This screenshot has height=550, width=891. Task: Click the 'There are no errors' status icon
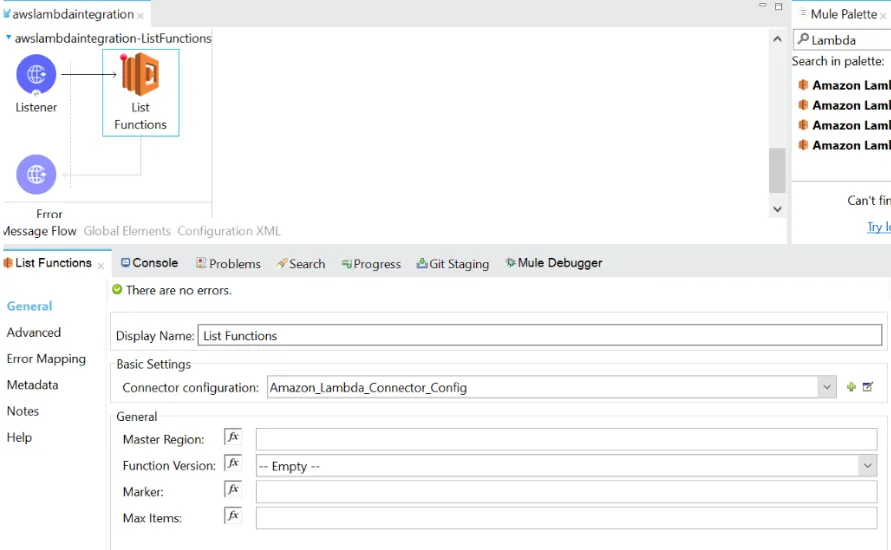(117, 290)
